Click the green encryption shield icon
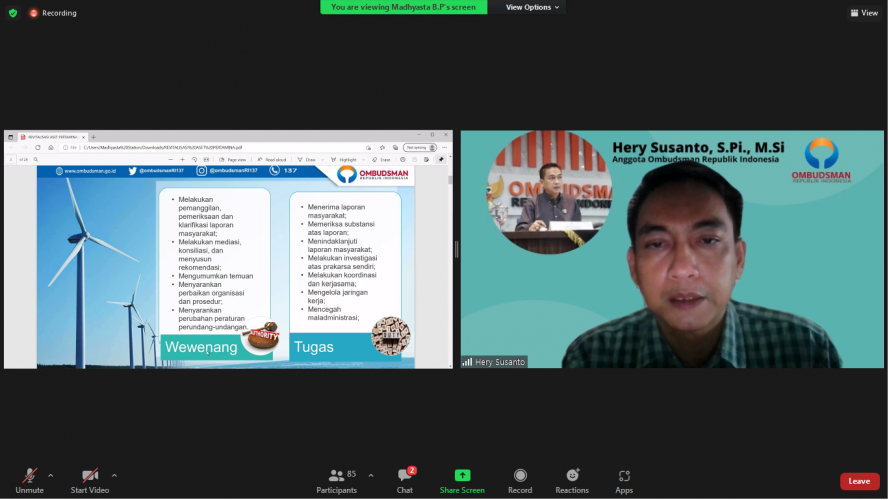Viewport: 889px width, 500px height. (13, 13)
